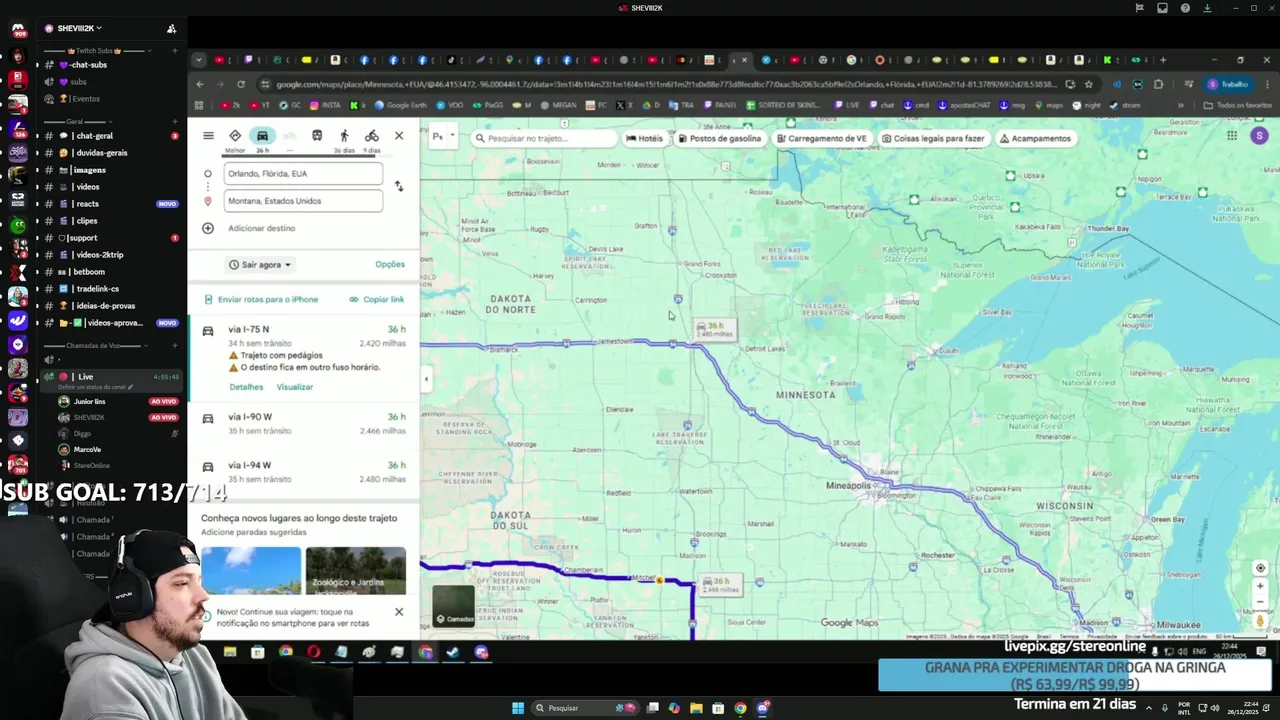Open Discord channel imagens
Screen dimensions: 1280x720
pos(110,170)
